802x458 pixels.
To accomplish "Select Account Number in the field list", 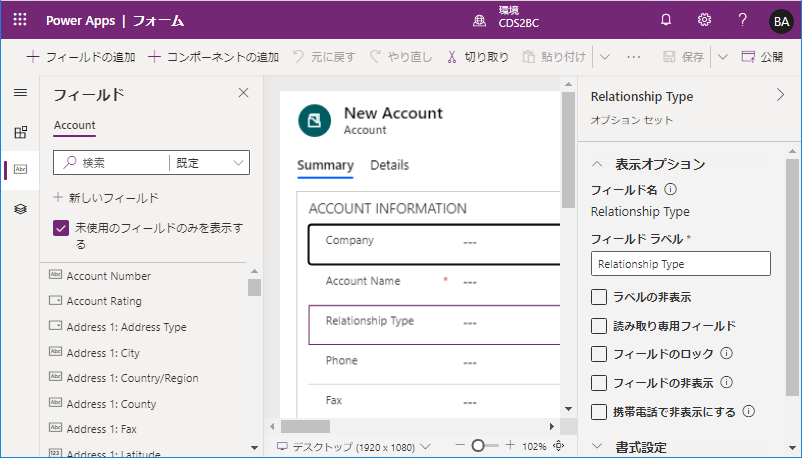I will click(x=108, y=276).
